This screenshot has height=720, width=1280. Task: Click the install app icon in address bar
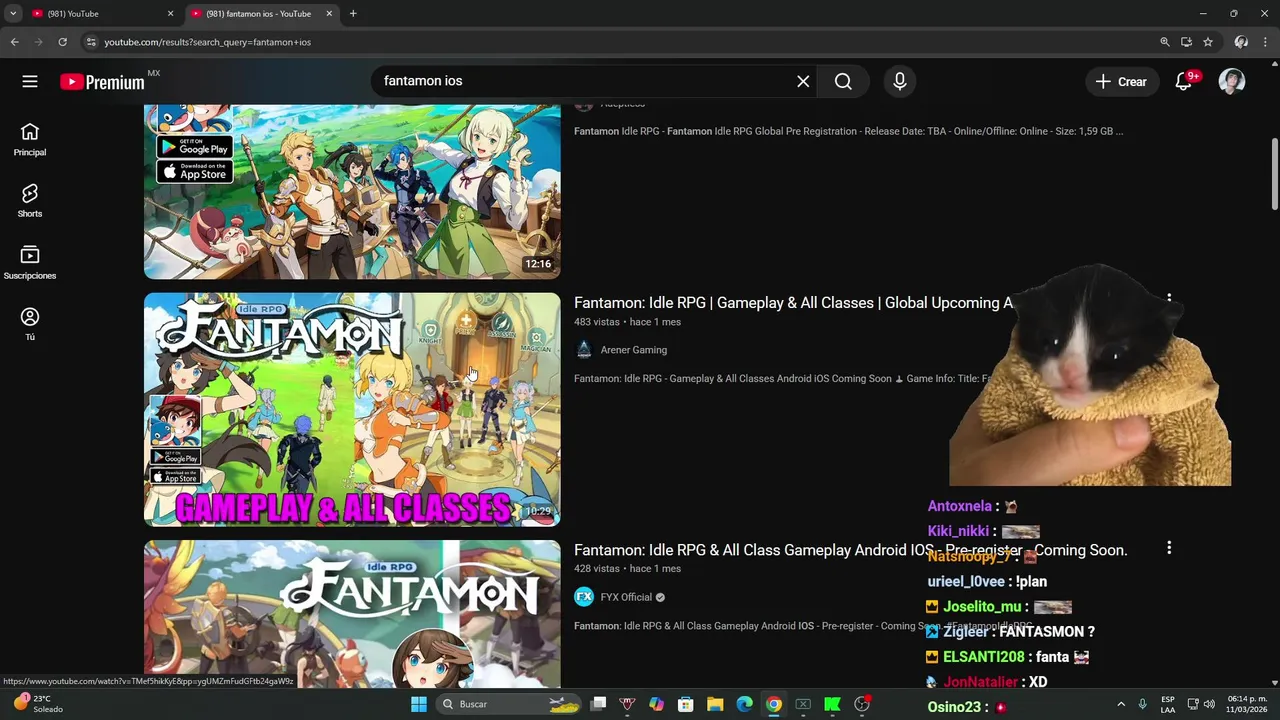1186,42
